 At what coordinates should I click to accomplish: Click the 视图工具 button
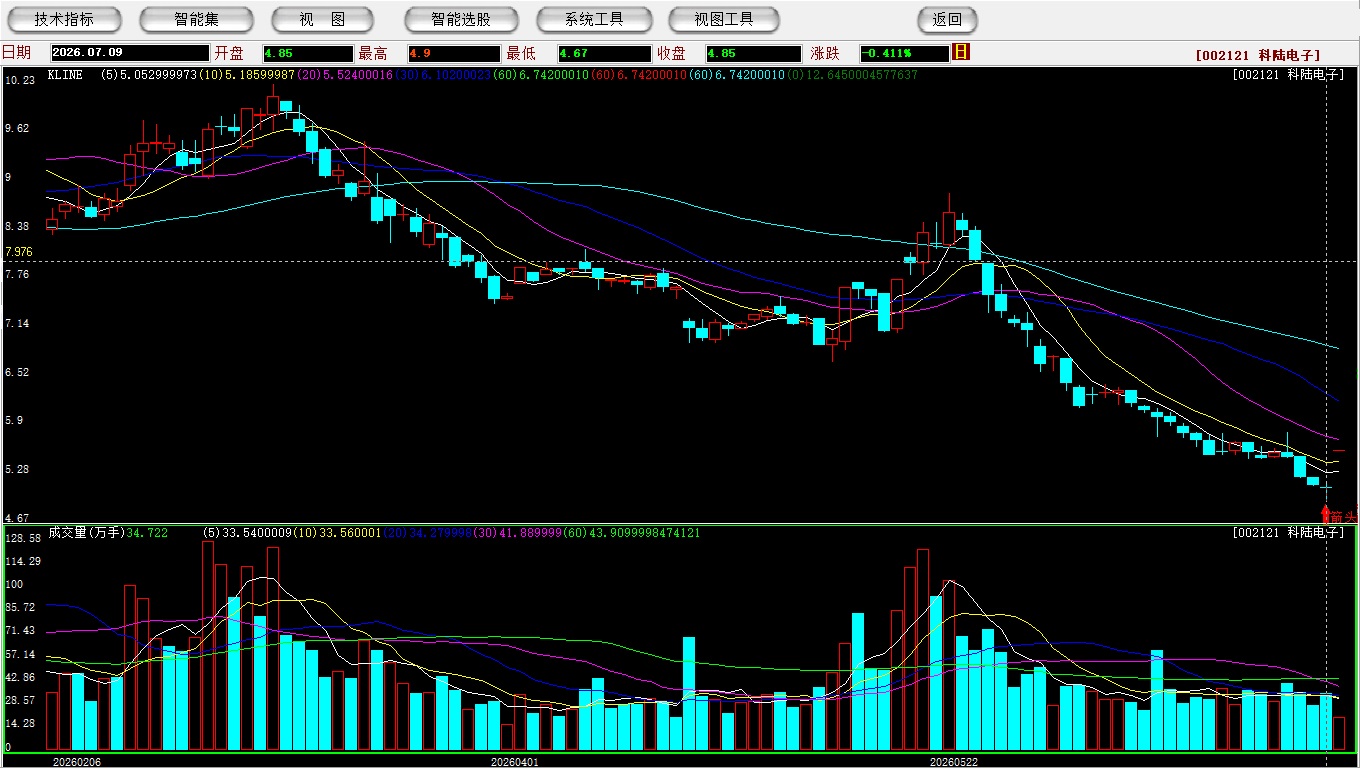[725, 20]
